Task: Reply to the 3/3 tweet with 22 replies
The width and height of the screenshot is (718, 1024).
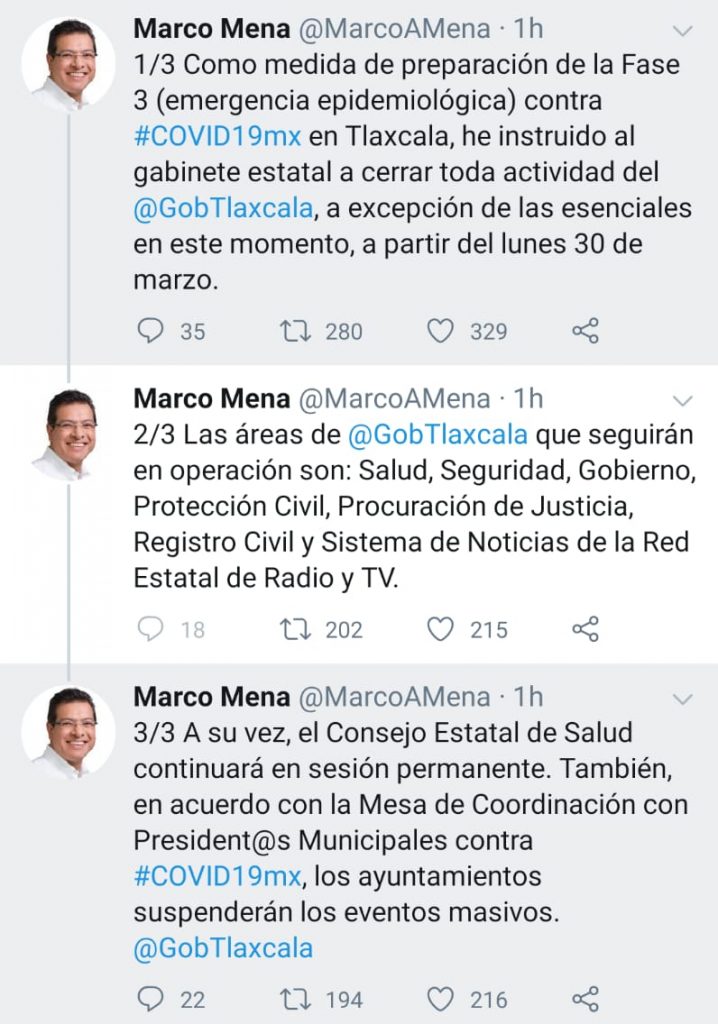Action: click(x=149, y=998)
